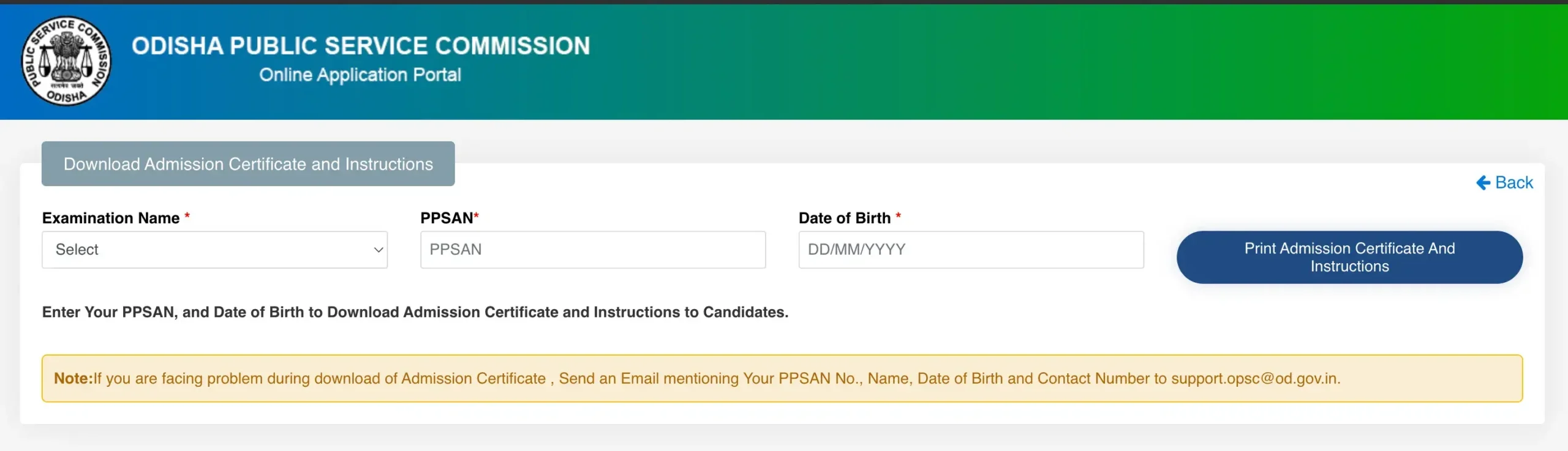Go Back using the Back link
This screenshot has width=1568, height=451.
tap(1504, 182)
